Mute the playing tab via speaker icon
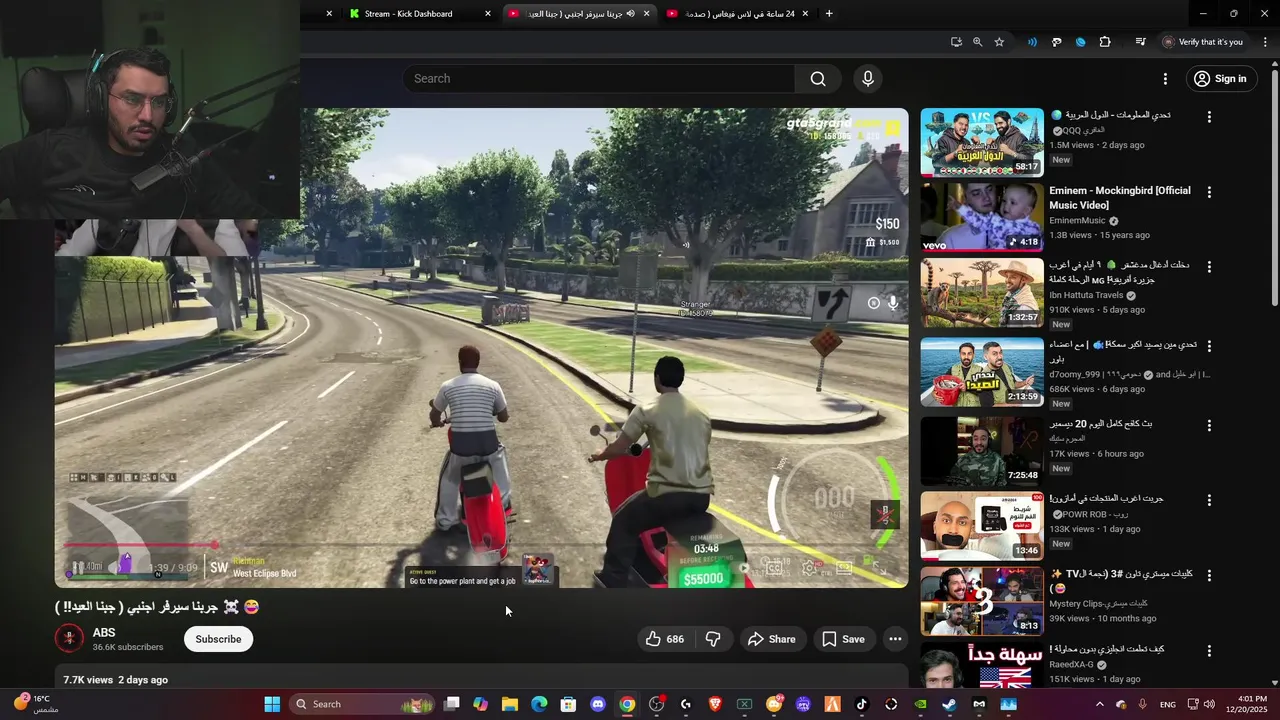 tap(630, 14)
